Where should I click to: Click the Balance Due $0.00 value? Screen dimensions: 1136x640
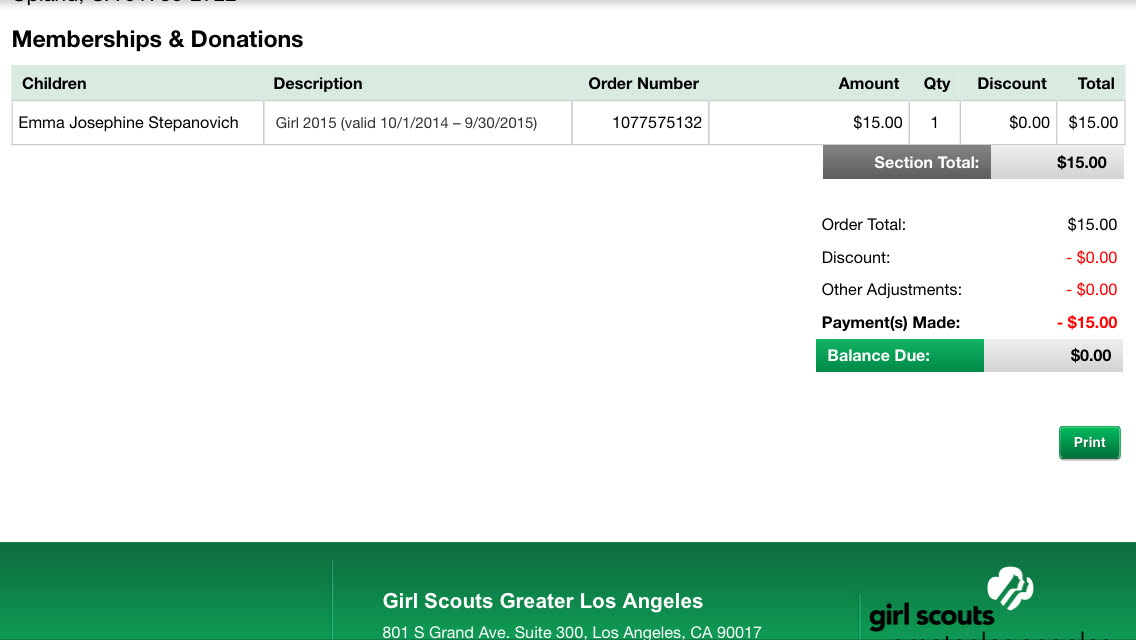pyautogui.click(x=1090, y=355)
